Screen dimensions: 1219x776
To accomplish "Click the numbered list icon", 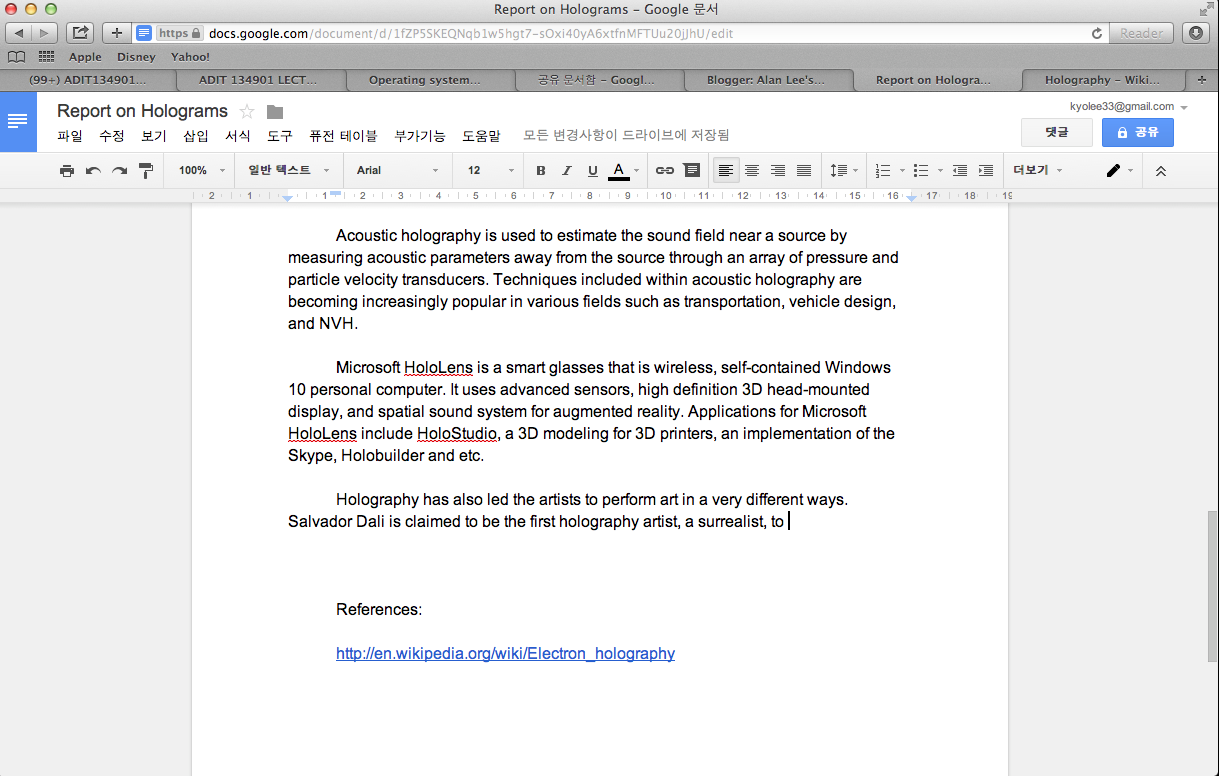I will click(883, 171).
